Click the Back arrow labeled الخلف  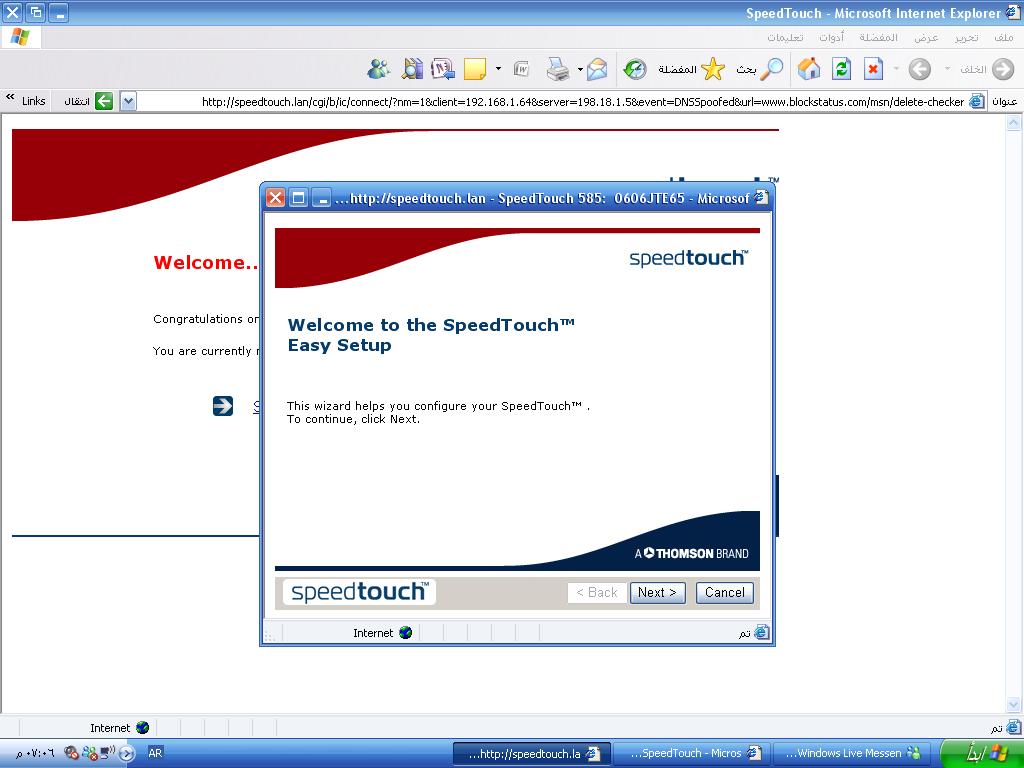coord(1003,69)
